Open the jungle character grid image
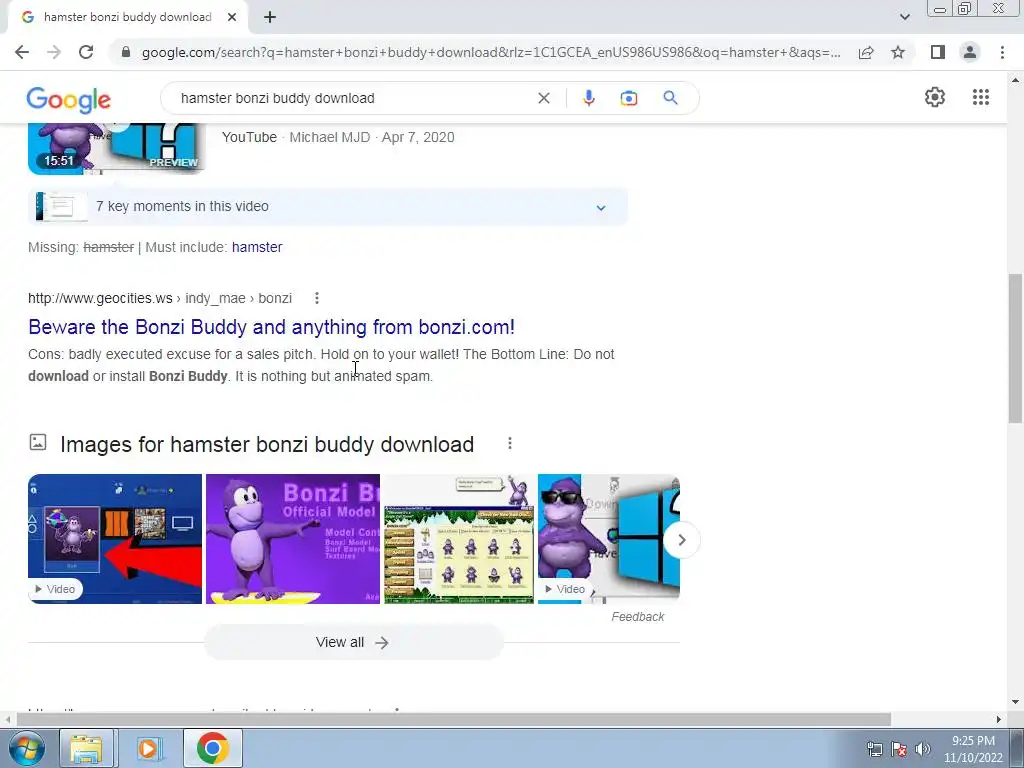Screen dimensions: 1024x768 click(x=458, y=539)
